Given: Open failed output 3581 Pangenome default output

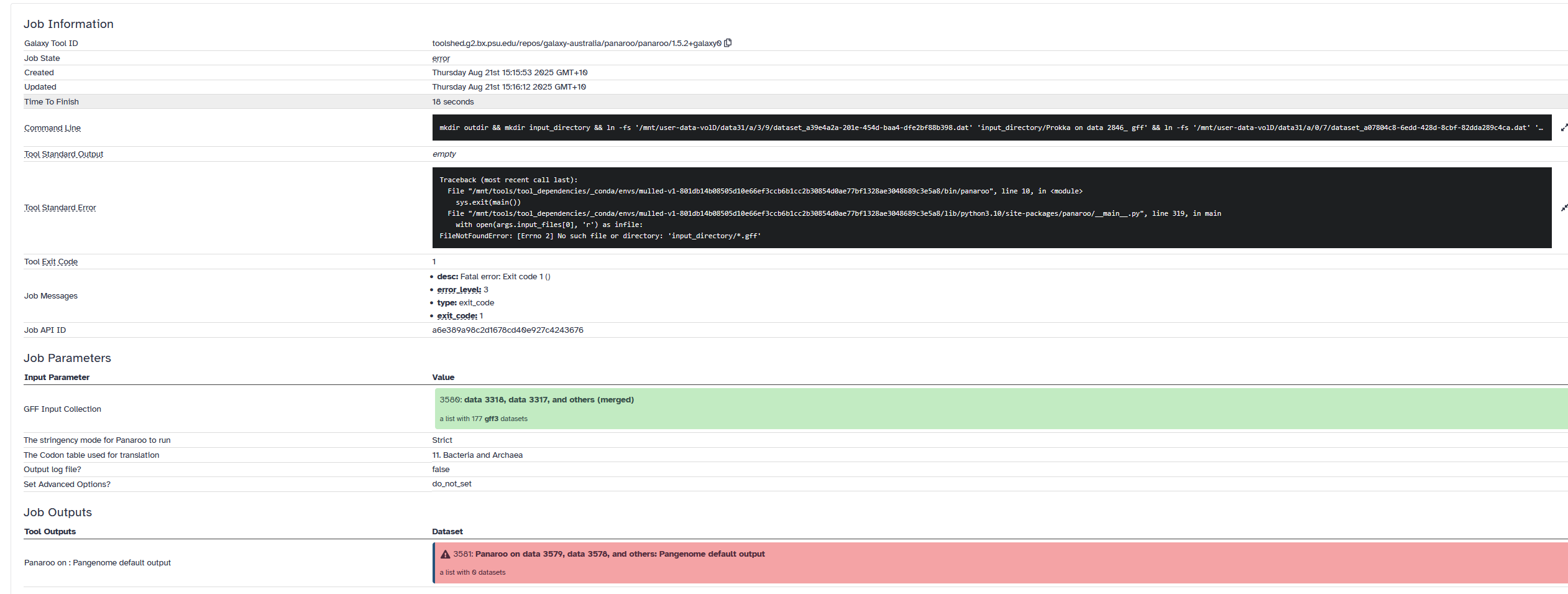Looking at the screenshot, I should pos(609,554).
